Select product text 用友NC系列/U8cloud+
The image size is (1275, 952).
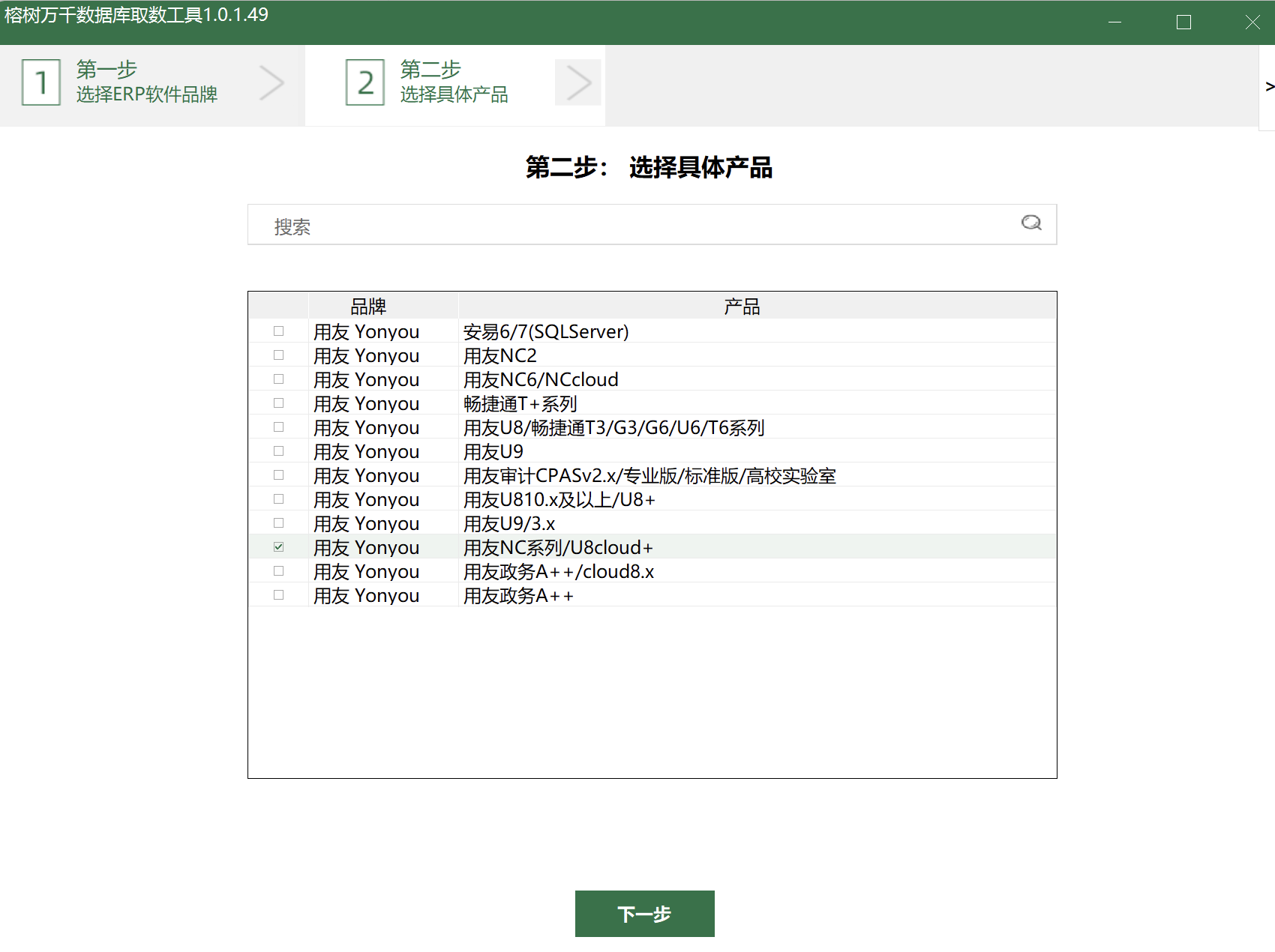click(x=559, y=547)
